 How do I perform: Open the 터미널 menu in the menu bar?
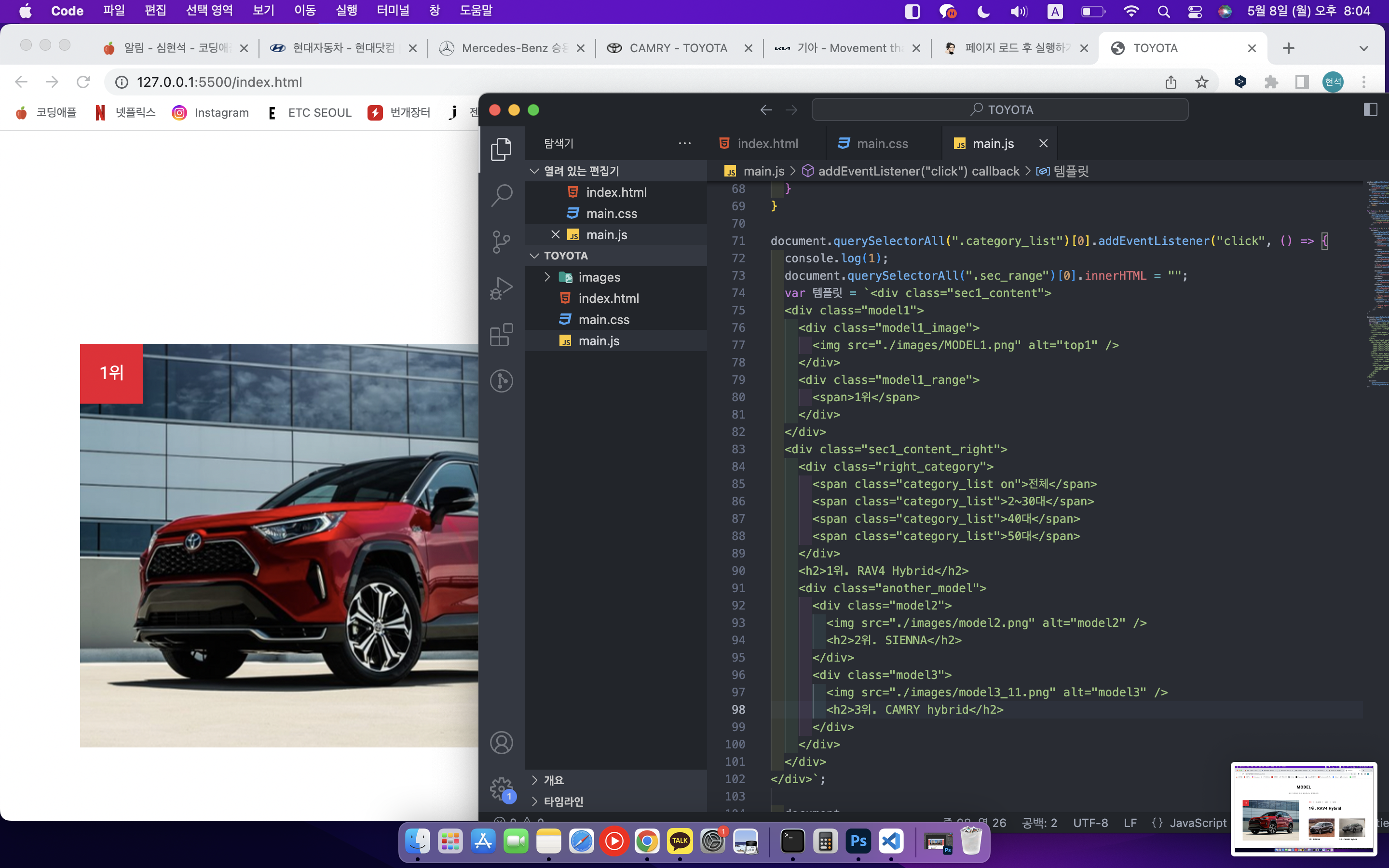[393, 11]
